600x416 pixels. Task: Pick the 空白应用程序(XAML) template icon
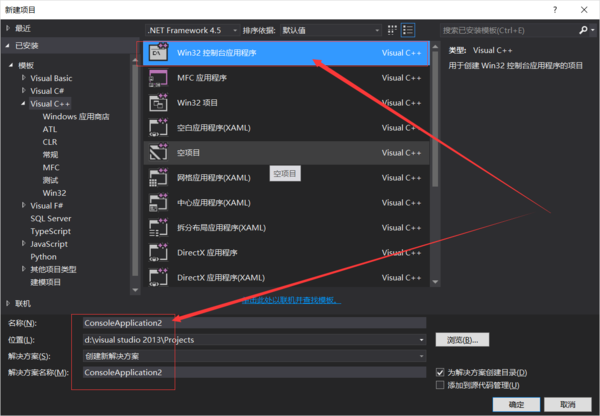point(158,127)
